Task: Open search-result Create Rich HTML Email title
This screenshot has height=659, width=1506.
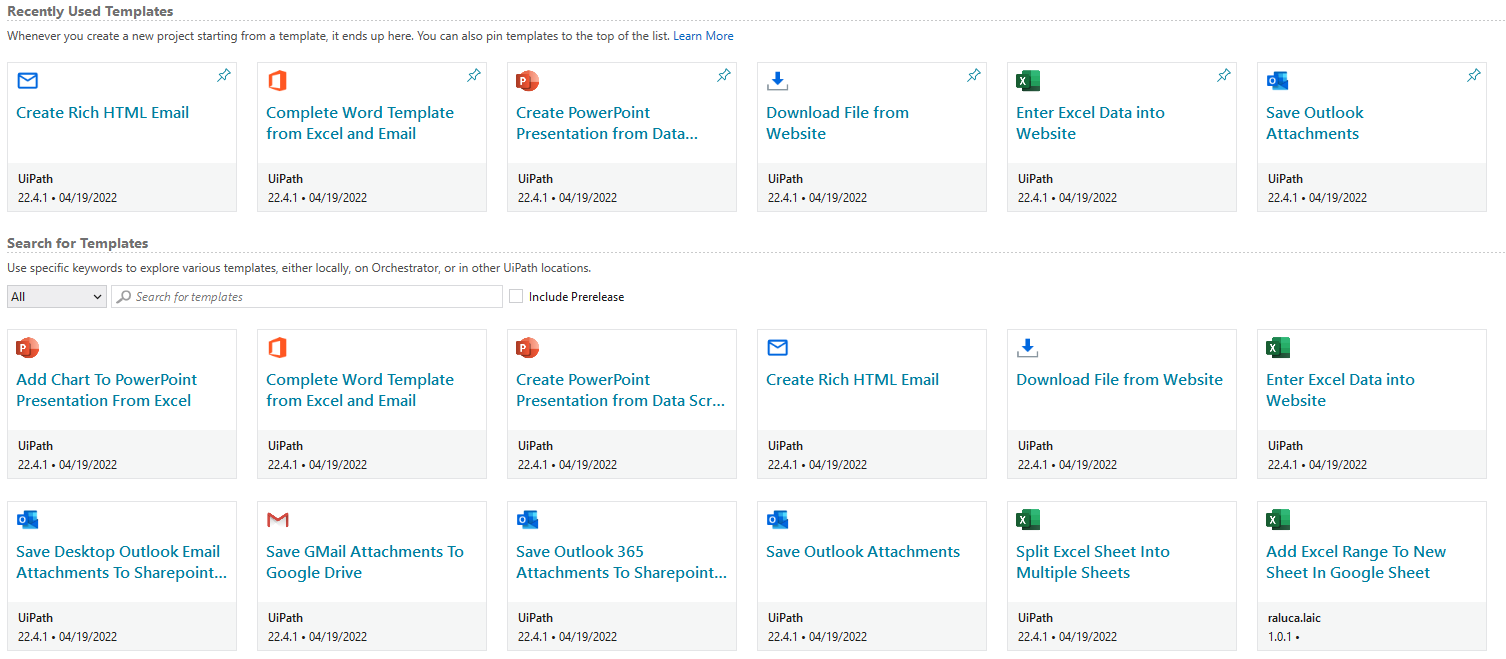Action: pyautogui.click(x=853, y=380)
